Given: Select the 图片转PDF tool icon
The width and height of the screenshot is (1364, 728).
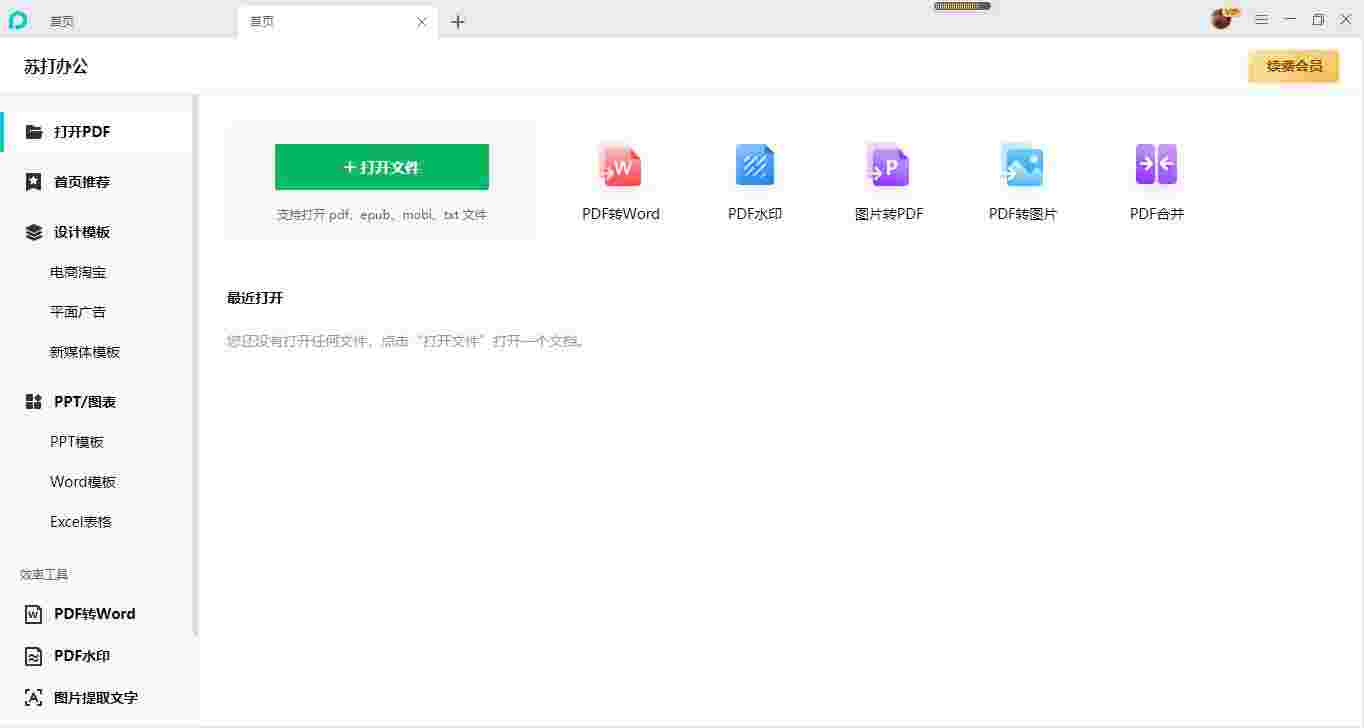Looking at the screenshot, I should click(888, 165).
